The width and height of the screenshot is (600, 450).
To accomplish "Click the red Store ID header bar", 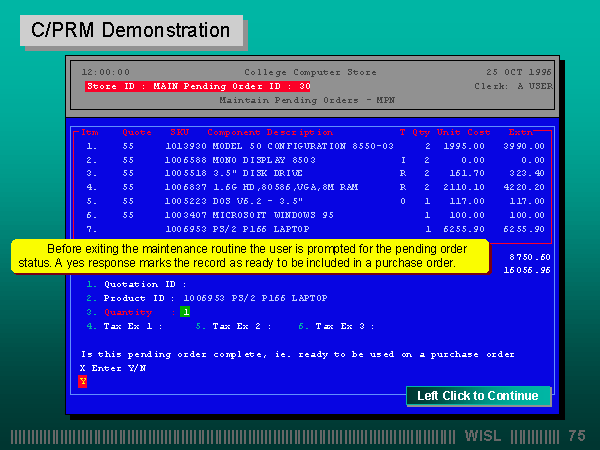I will click(198, 87).
